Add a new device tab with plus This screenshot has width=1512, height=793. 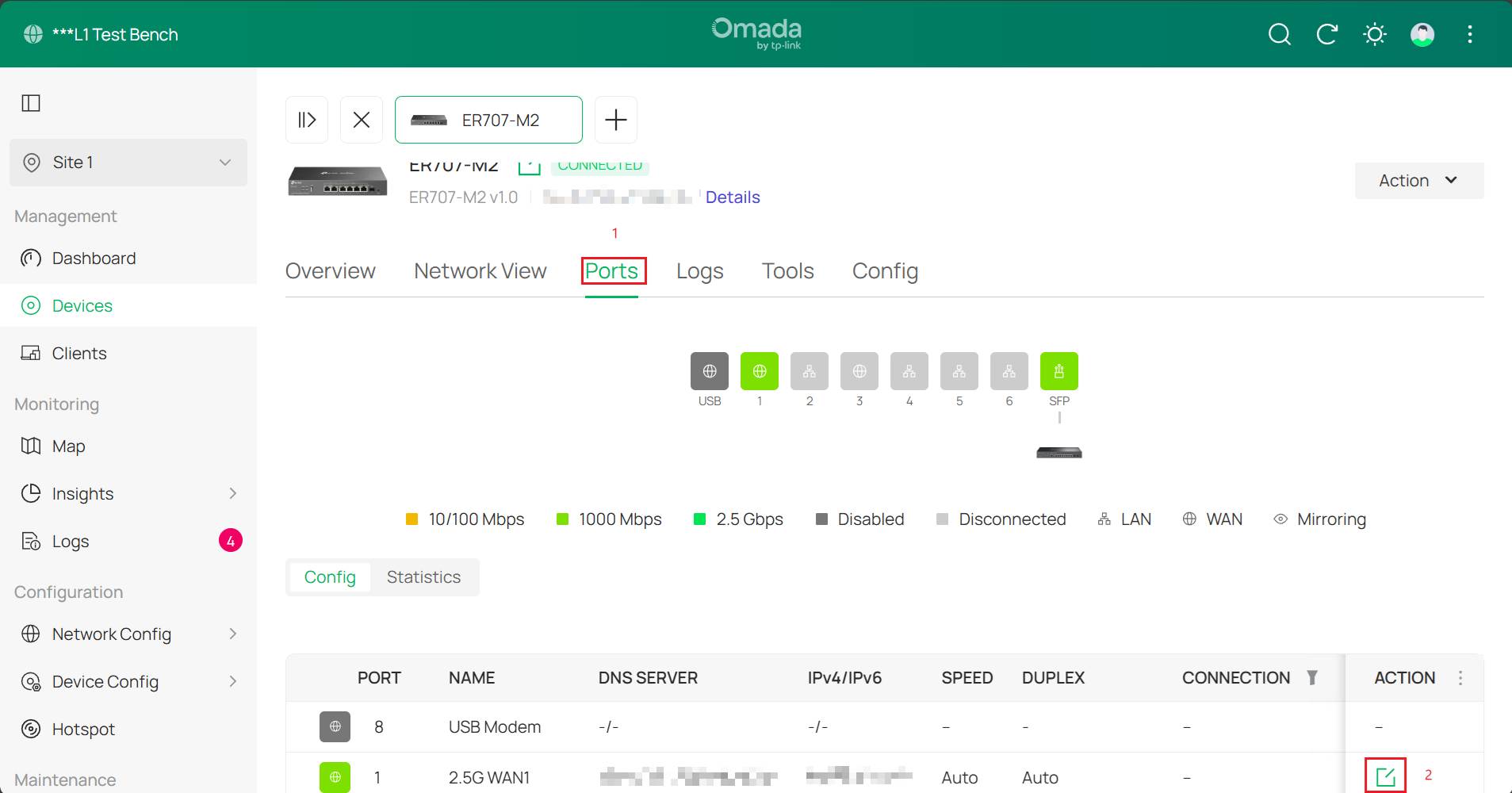click(616, 120)
